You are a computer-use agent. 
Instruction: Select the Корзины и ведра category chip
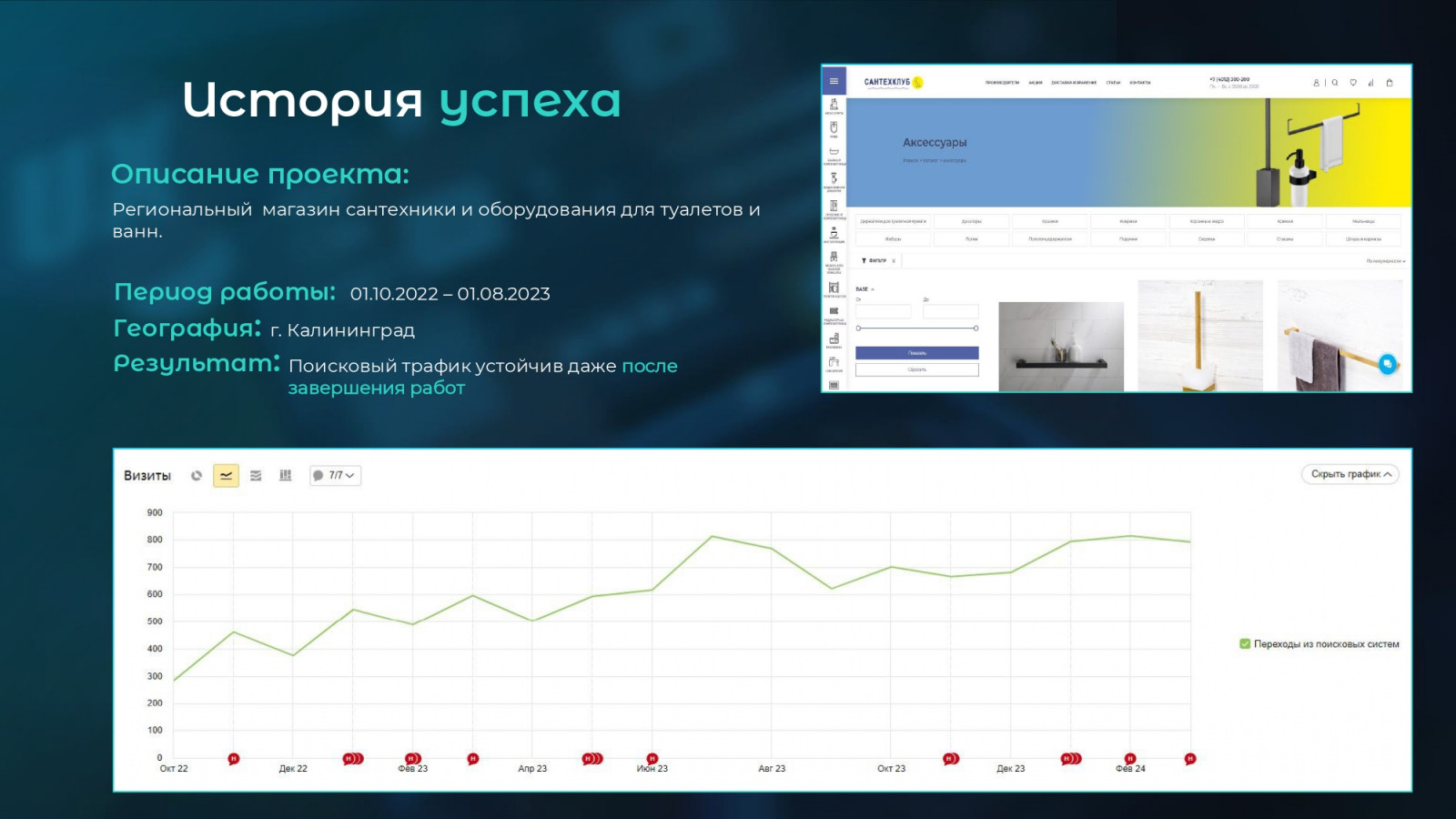point(1207,221)
